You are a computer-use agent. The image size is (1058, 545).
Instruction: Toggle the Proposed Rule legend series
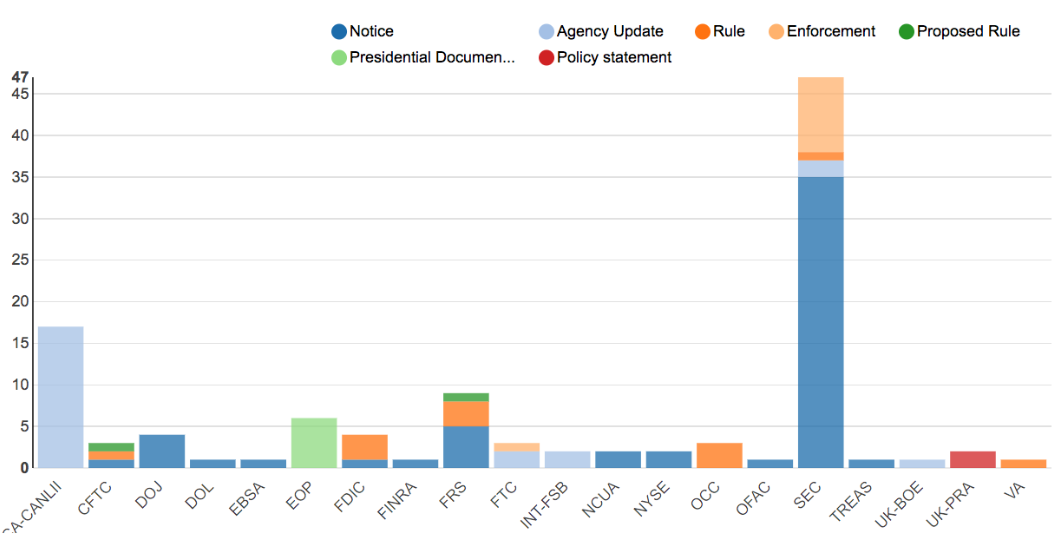959,31
